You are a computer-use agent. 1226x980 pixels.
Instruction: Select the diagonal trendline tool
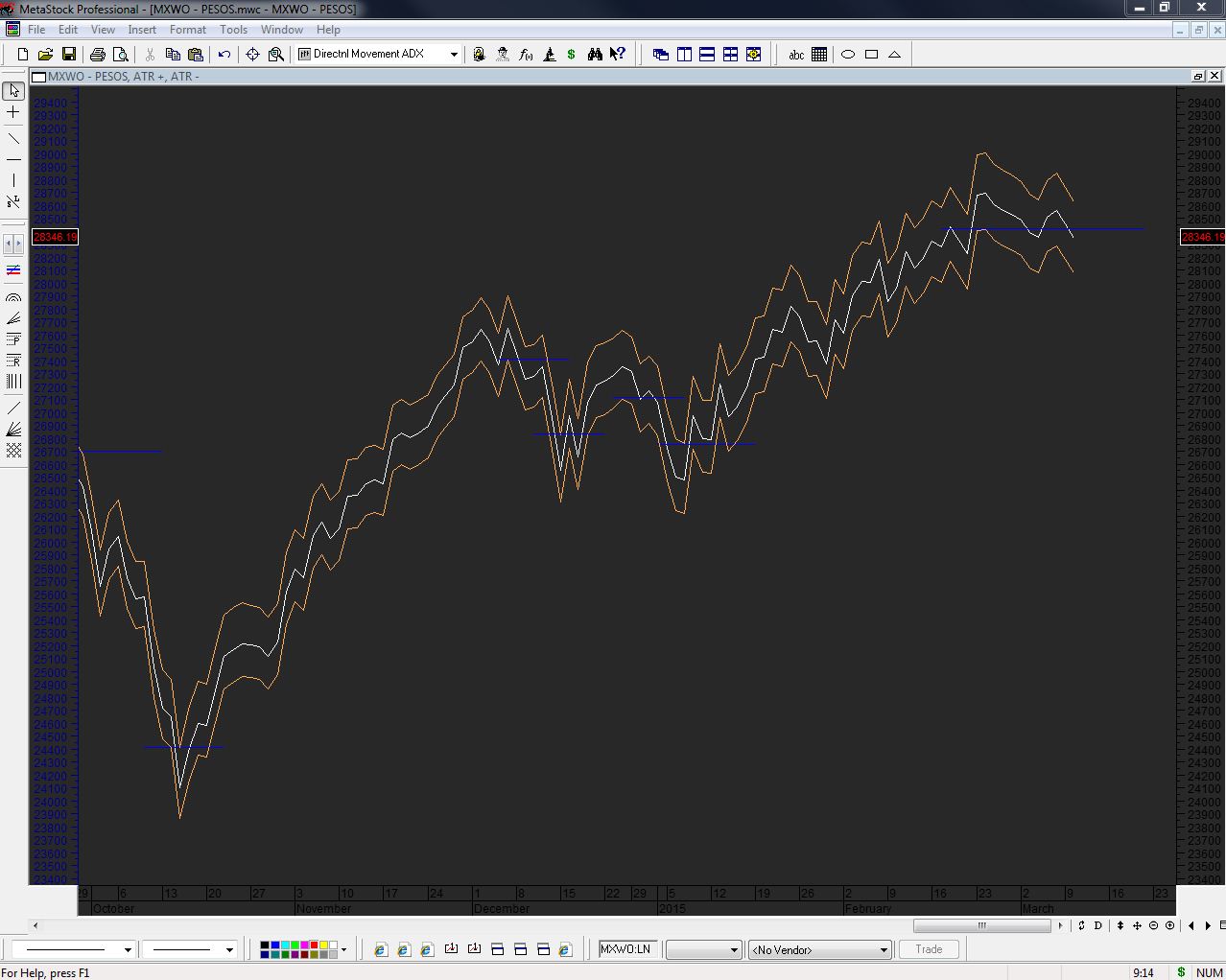point(13,139)
